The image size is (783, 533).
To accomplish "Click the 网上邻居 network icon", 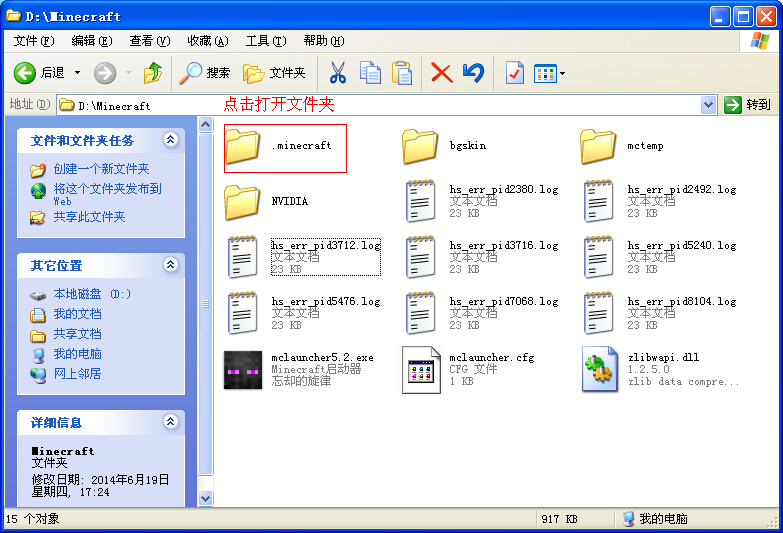I will point(38,375).
